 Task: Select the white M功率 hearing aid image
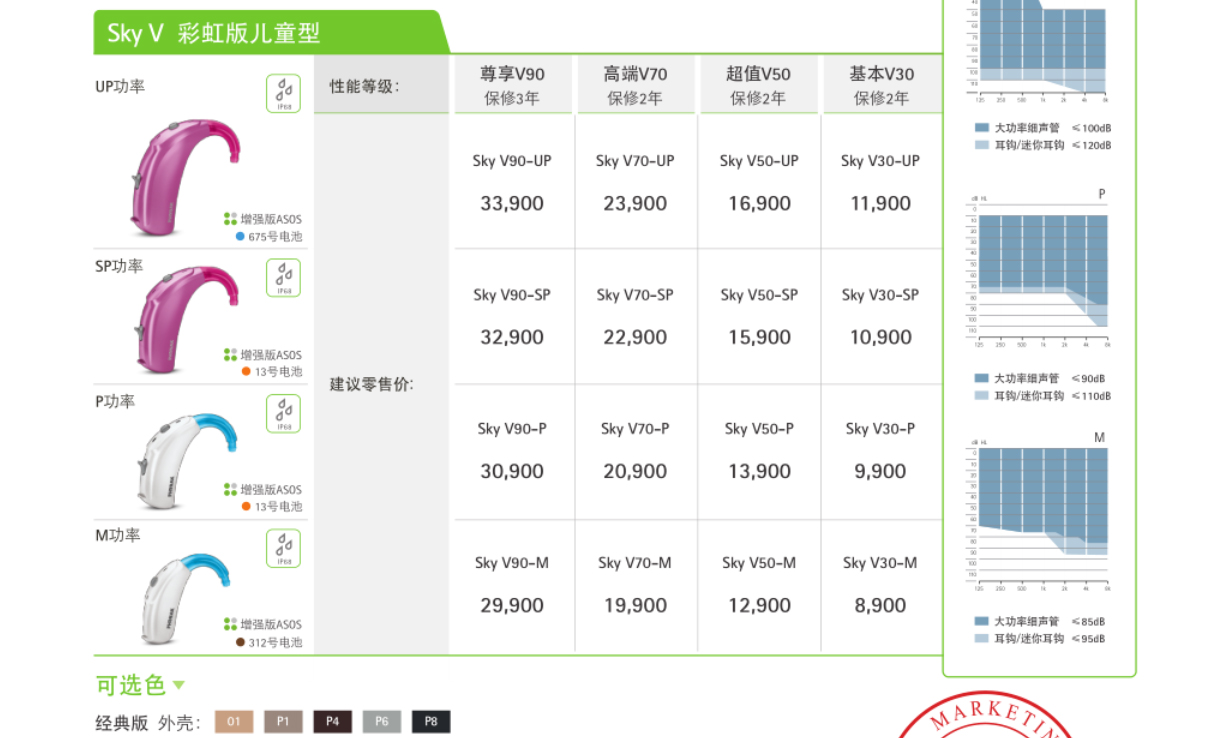click(x=185, y=598)
